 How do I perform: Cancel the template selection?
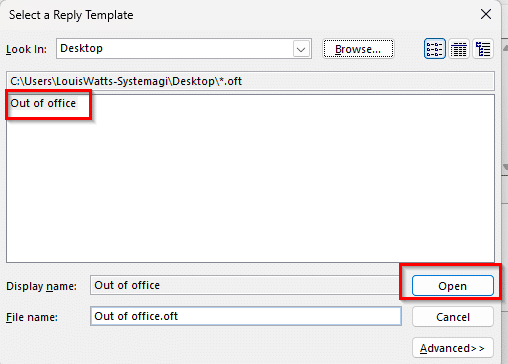point(453,317)
